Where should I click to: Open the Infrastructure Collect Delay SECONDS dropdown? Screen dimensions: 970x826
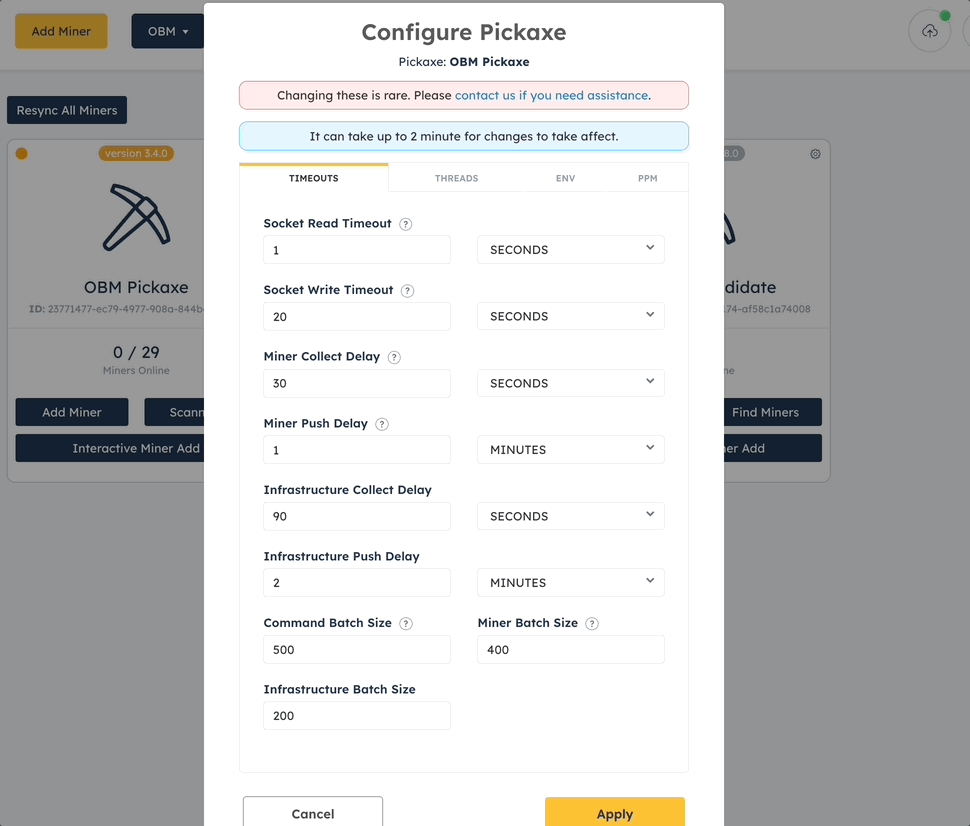pyautogui.click(x=570, y=516)
